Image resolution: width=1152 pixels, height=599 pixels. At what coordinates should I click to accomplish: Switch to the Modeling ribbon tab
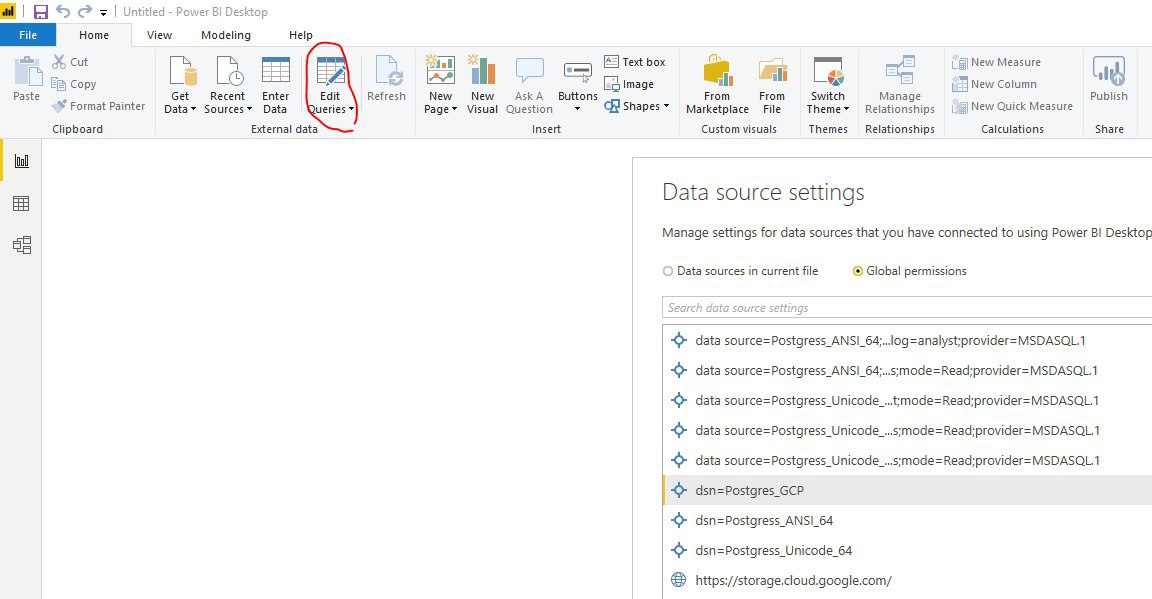click(x=226, y=35)
